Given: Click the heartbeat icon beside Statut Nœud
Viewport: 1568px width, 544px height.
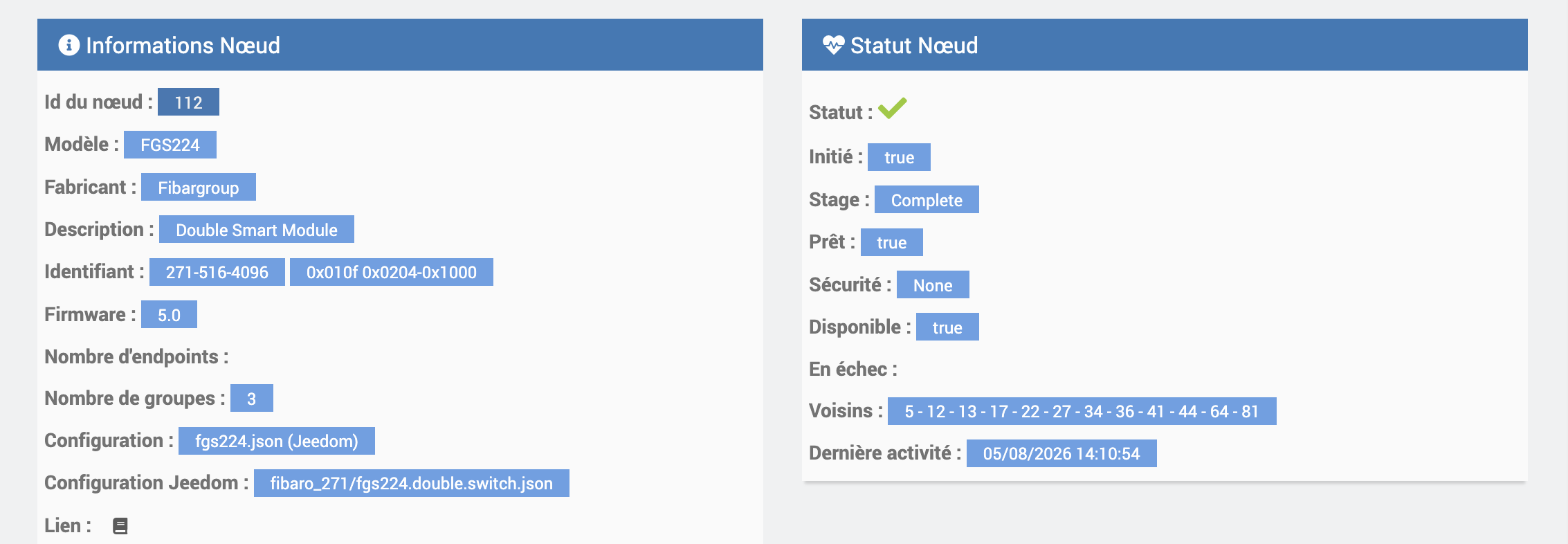Looking at the screenshot, I should pyautogui.click(x=833, y=45).
